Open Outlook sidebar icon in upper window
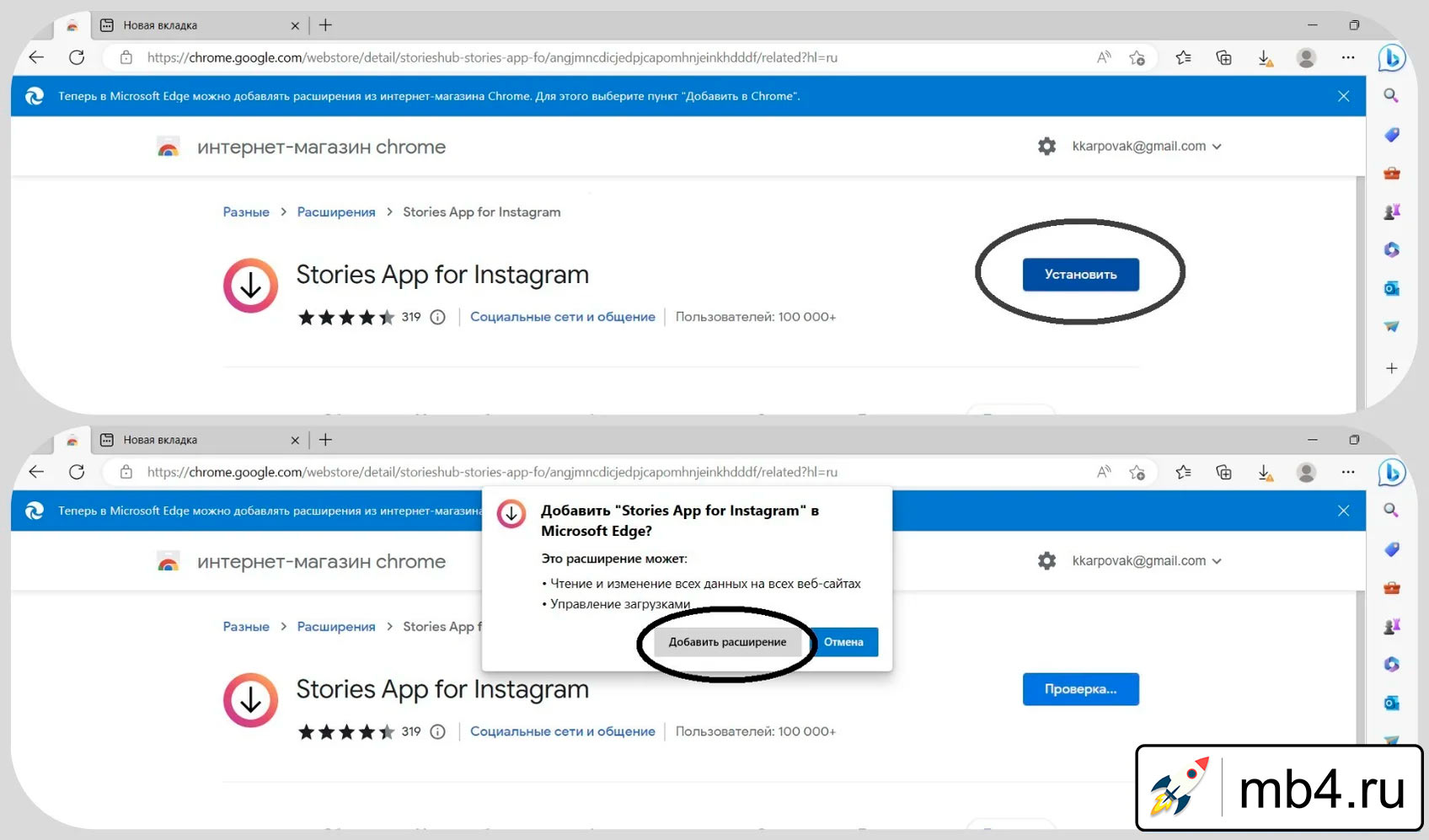The height and width of the screenshot is (840, 1429). [1392, 288]
